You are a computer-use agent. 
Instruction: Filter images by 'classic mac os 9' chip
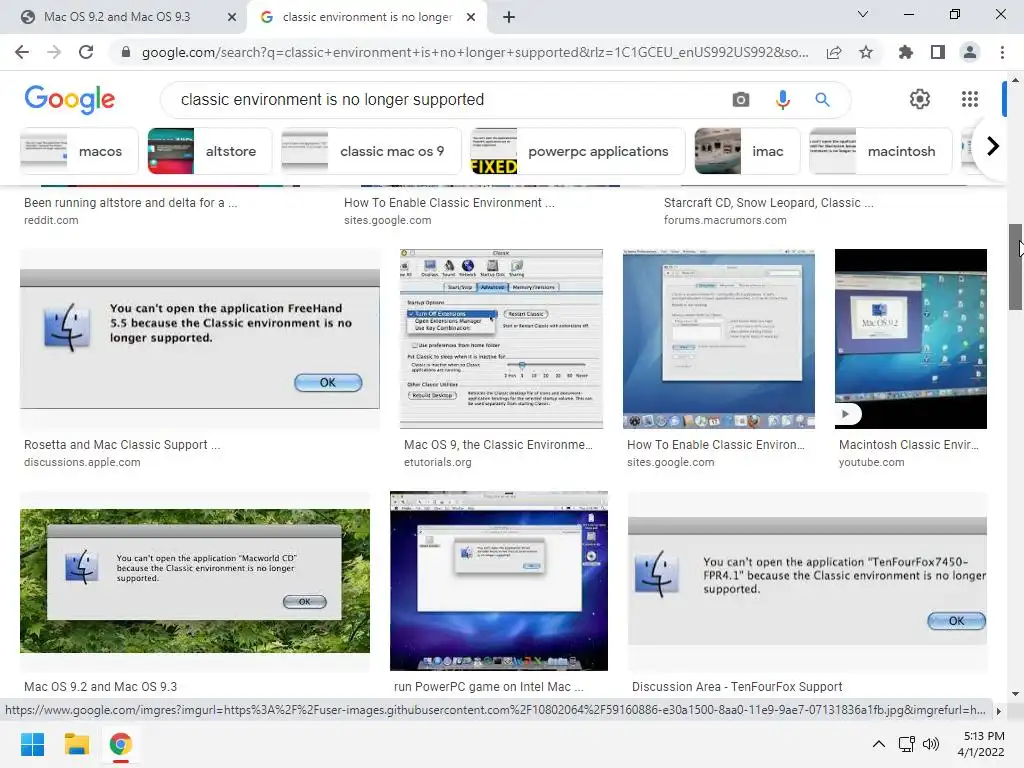371,151
